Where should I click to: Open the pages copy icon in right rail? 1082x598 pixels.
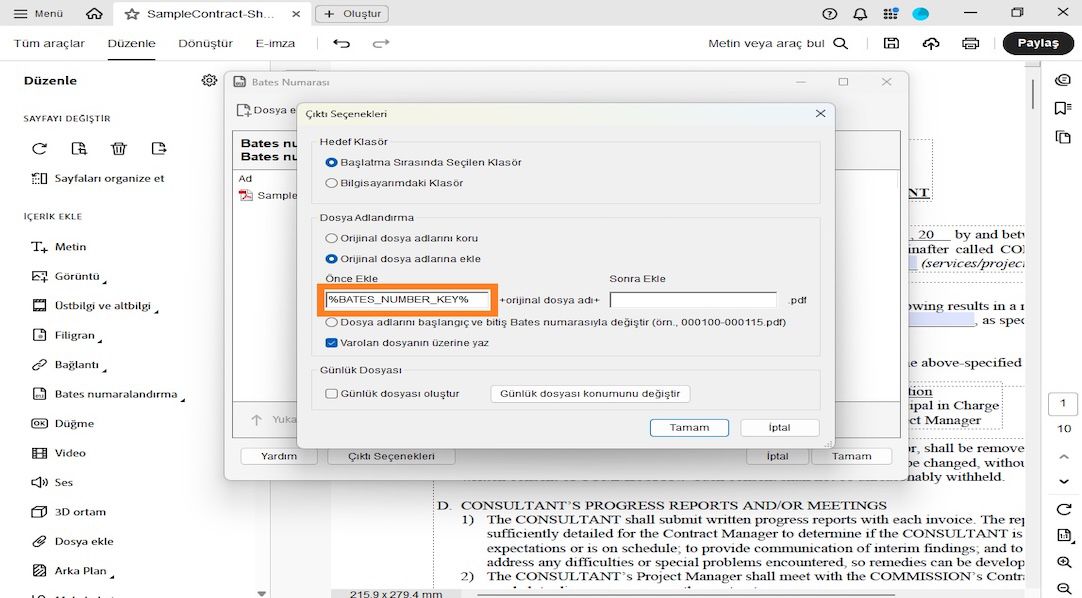1063,137
